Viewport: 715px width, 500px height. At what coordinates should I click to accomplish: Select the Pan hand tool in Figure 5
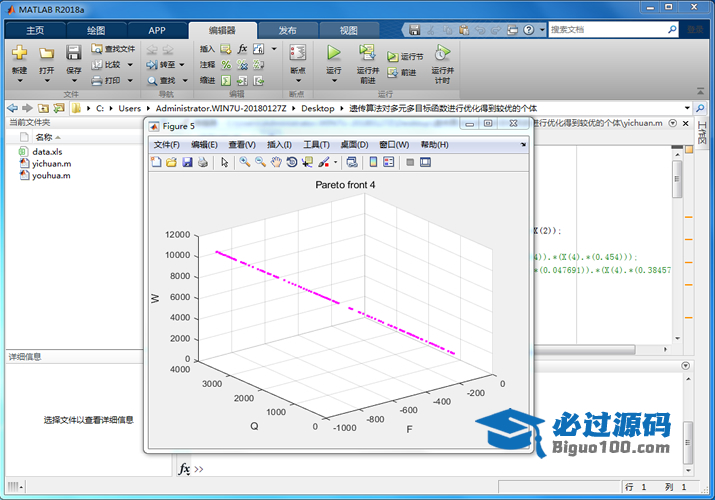(x=275, y=162)
